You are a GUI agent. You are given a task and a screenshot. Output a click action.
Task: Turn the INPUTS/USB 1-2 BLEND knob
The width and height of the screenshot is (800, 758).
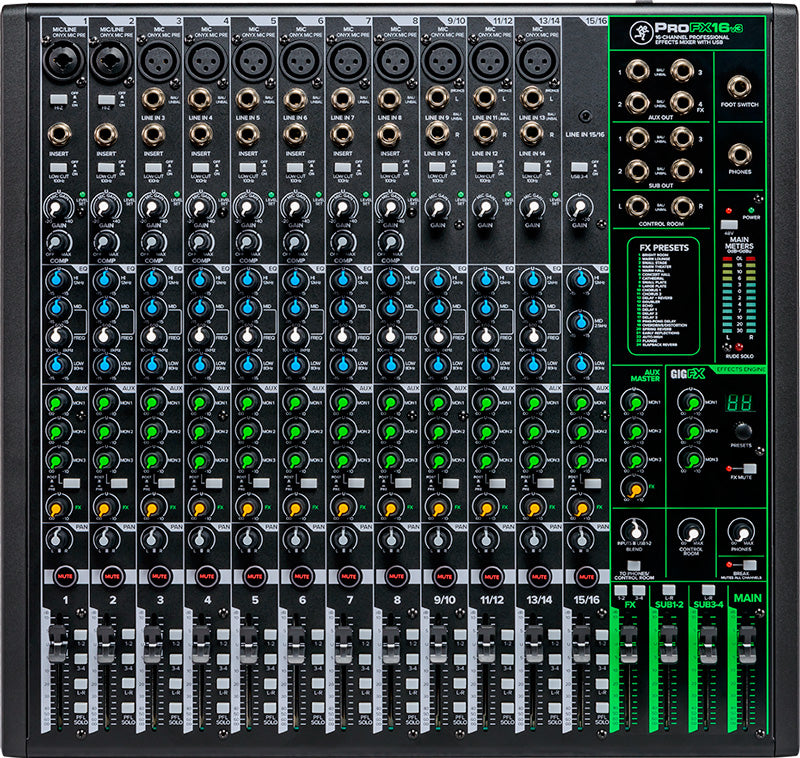click(x=635, y=528)
